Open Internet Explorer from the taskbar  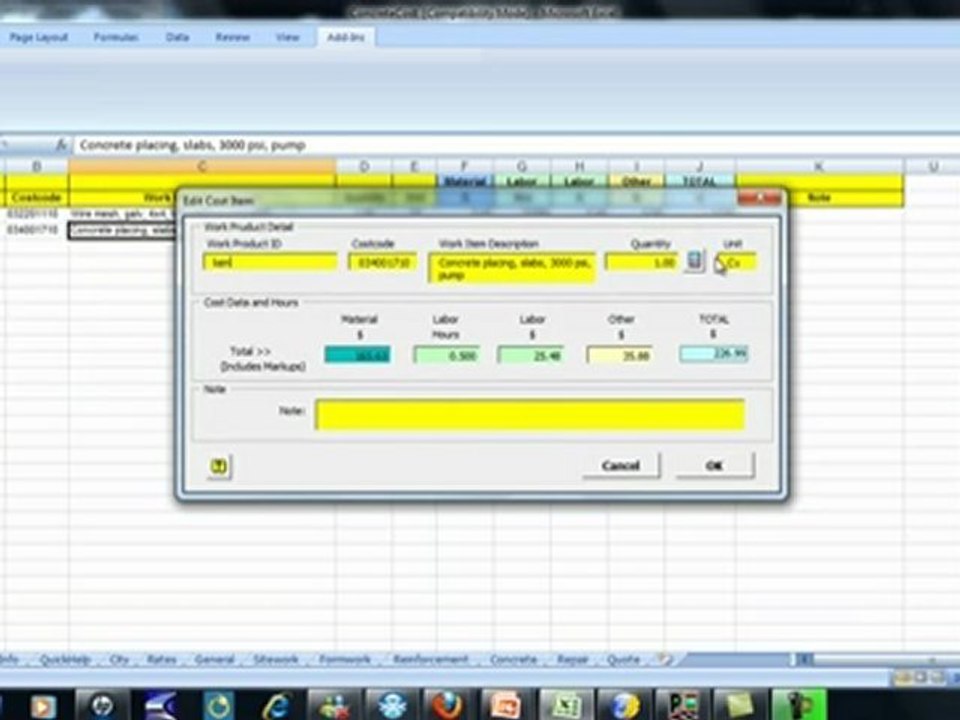click(x=277, y=705)
